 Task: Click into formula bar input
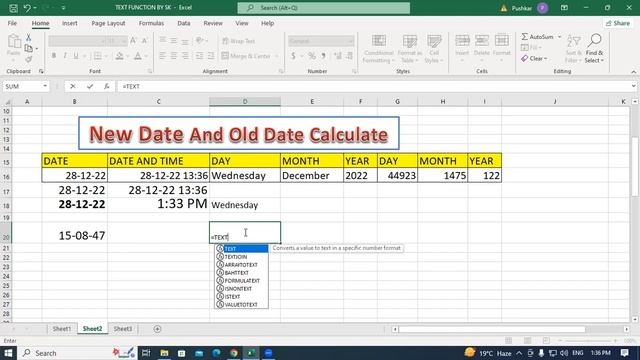tap(374, 86)
